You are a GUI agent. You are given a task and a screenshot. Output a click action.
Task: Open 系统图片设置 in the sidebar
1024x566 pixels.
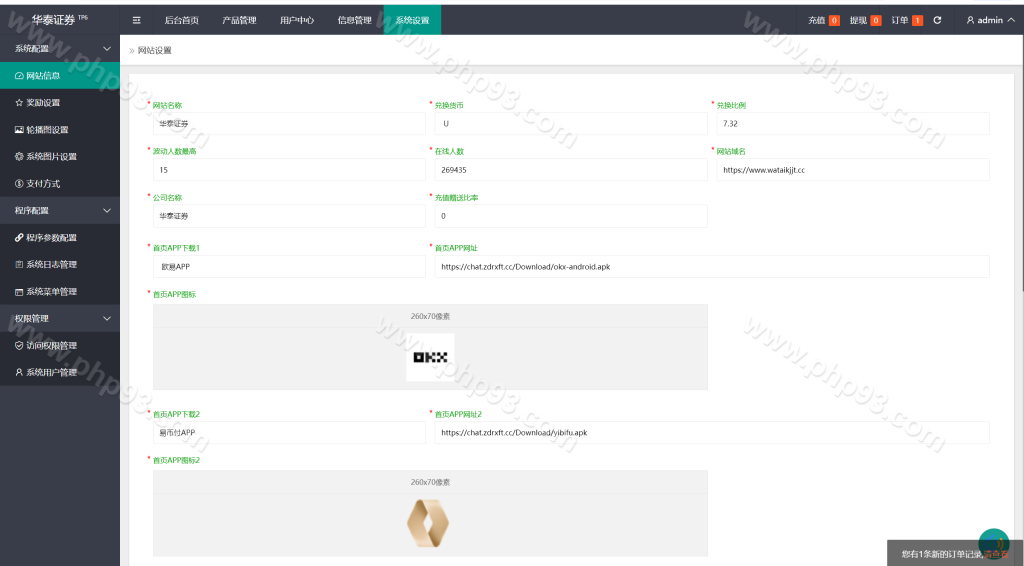tap(51, 157)
